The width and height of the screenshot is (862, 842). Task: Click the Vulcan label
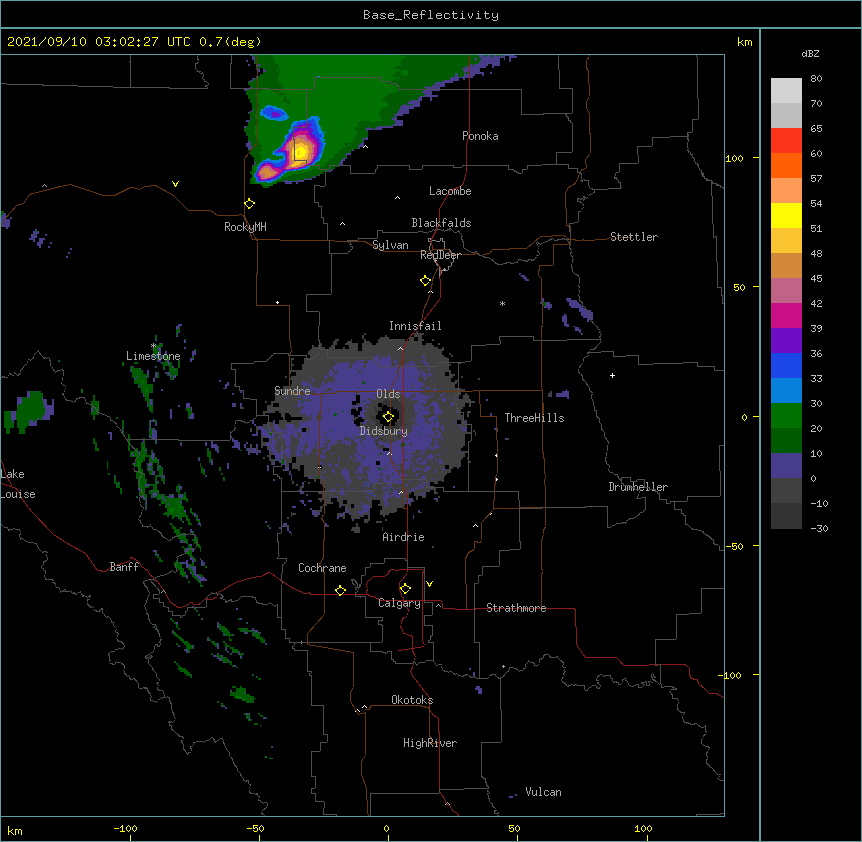coord(543,792)
